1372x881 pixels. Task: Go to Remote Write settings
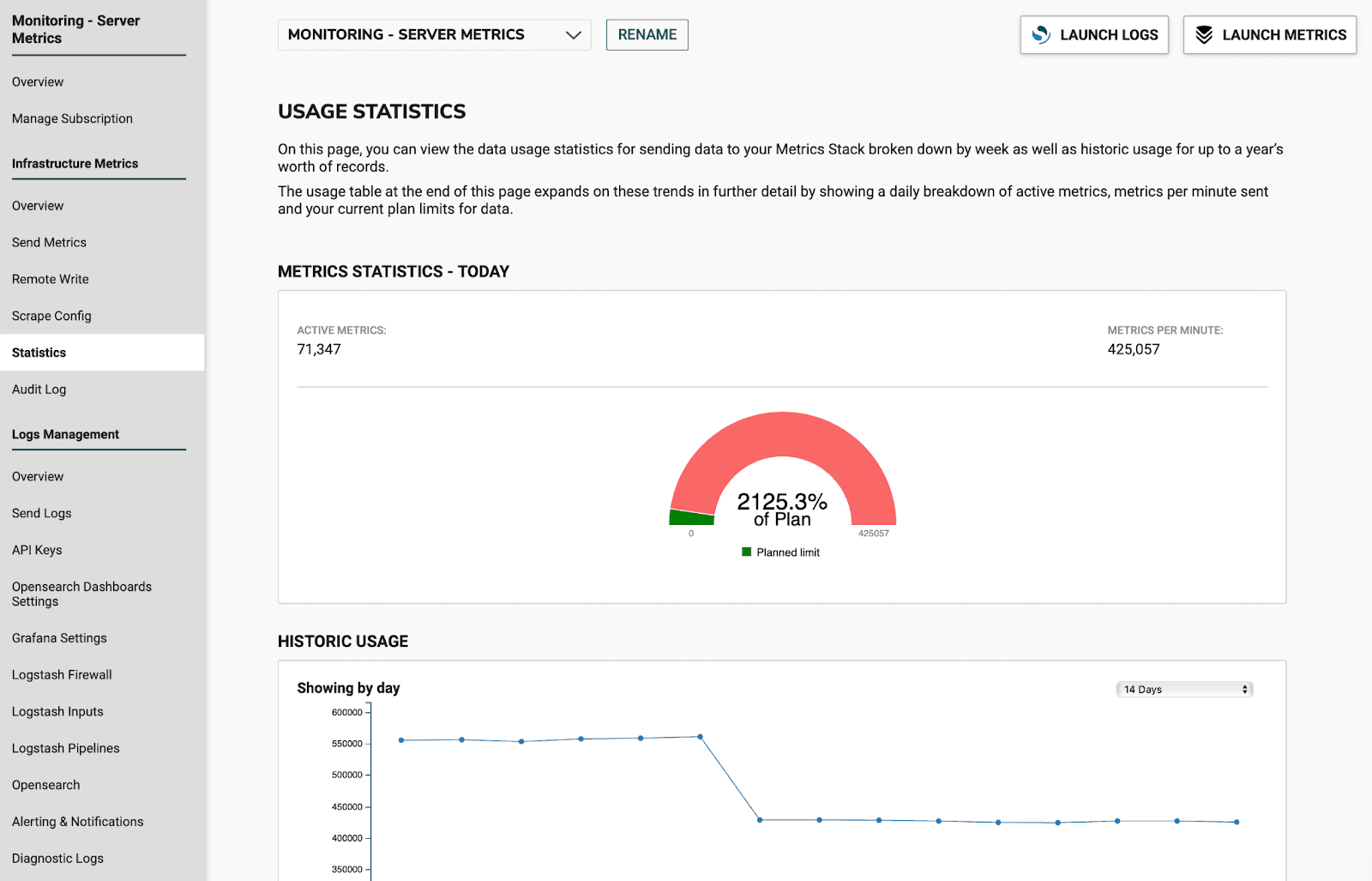coord(50,279)
